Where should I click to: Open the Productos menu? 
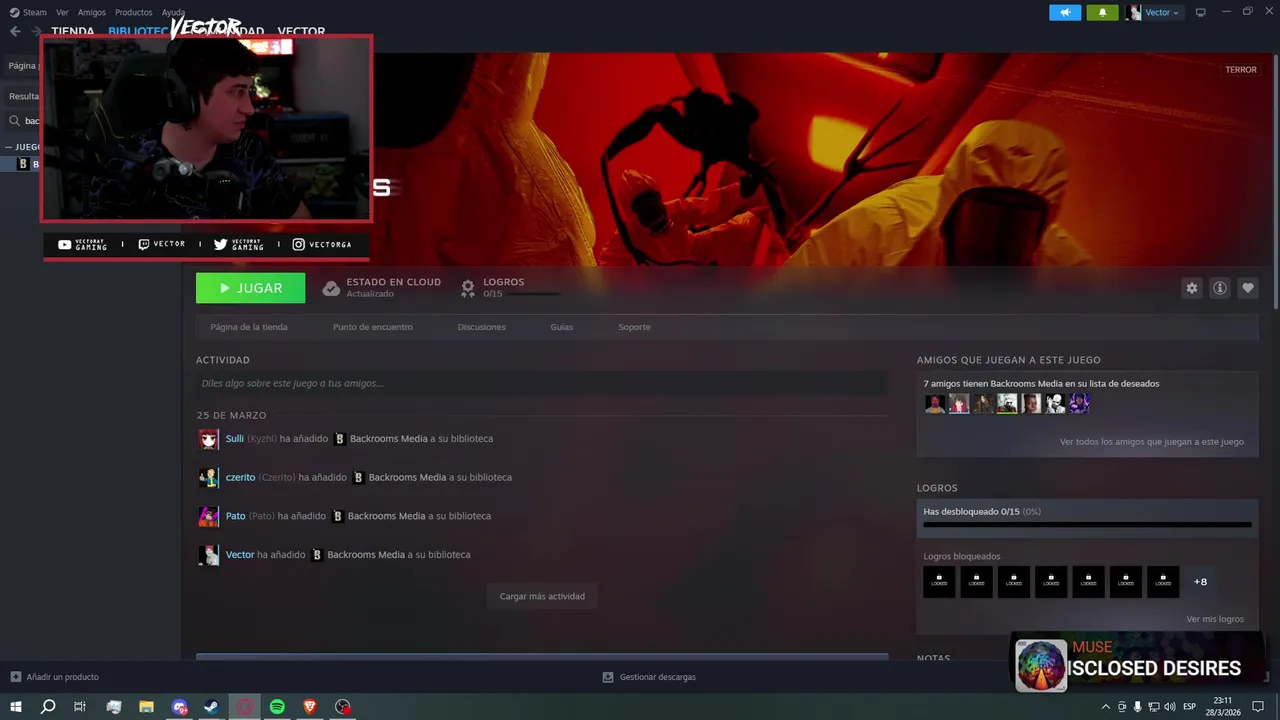(x=133, y=12)
